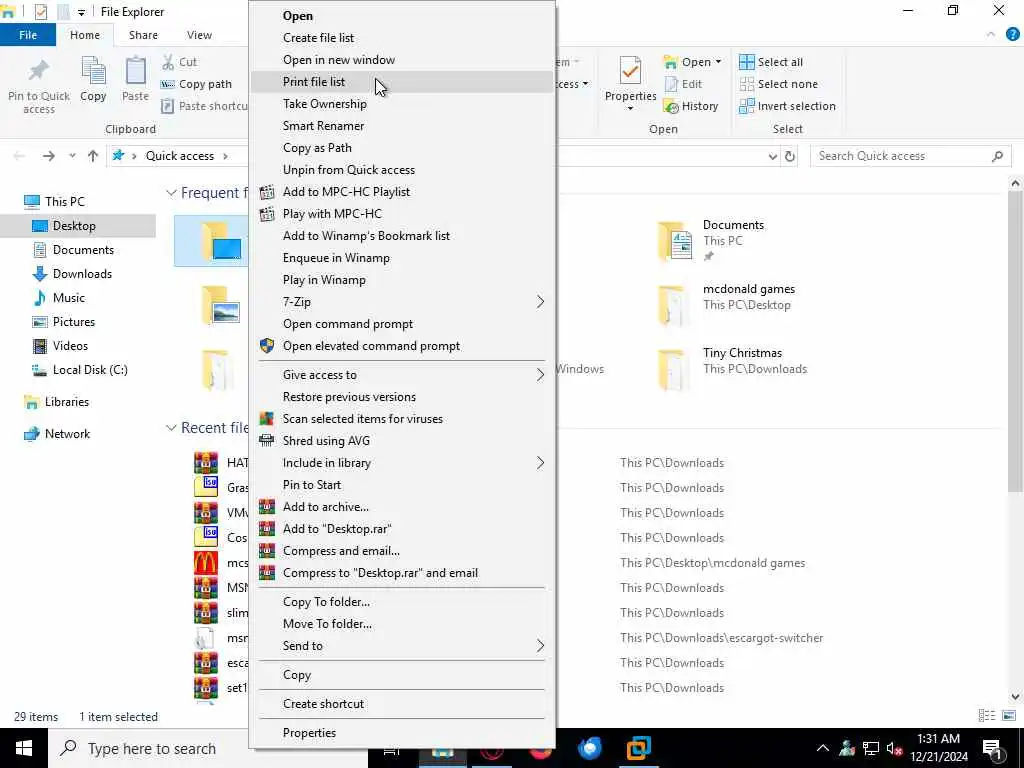Click Select none in ribbon
This screenshot has width=1024, height=768.
[x=778, y=84]
